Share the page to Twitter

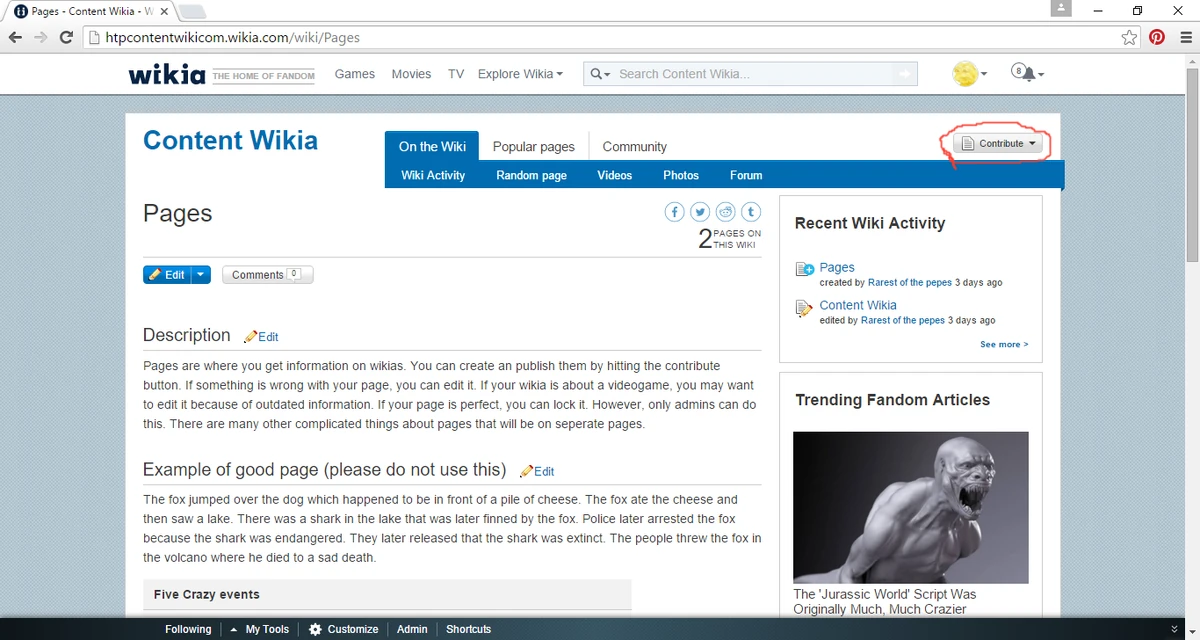tap(699, 211)
